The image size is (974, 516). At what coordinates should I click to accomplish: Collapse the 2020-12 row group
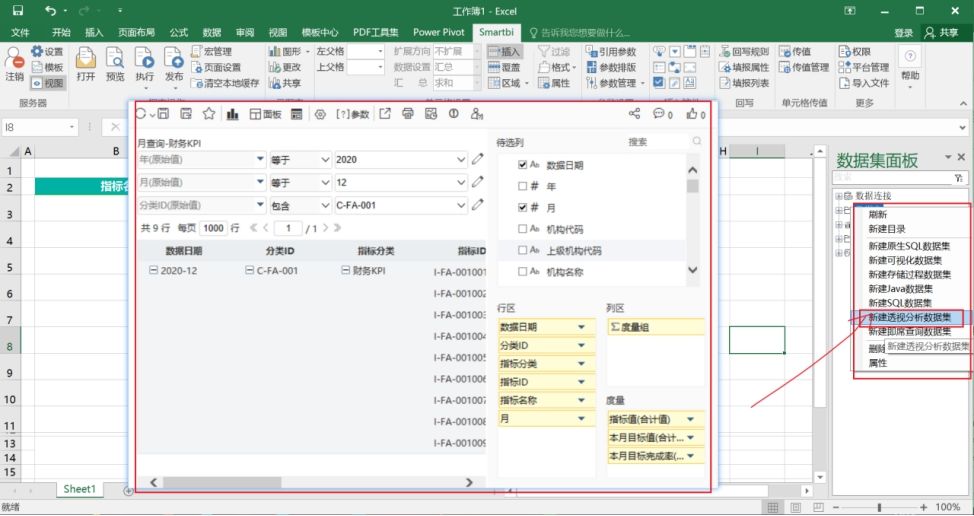coord(153,270)
